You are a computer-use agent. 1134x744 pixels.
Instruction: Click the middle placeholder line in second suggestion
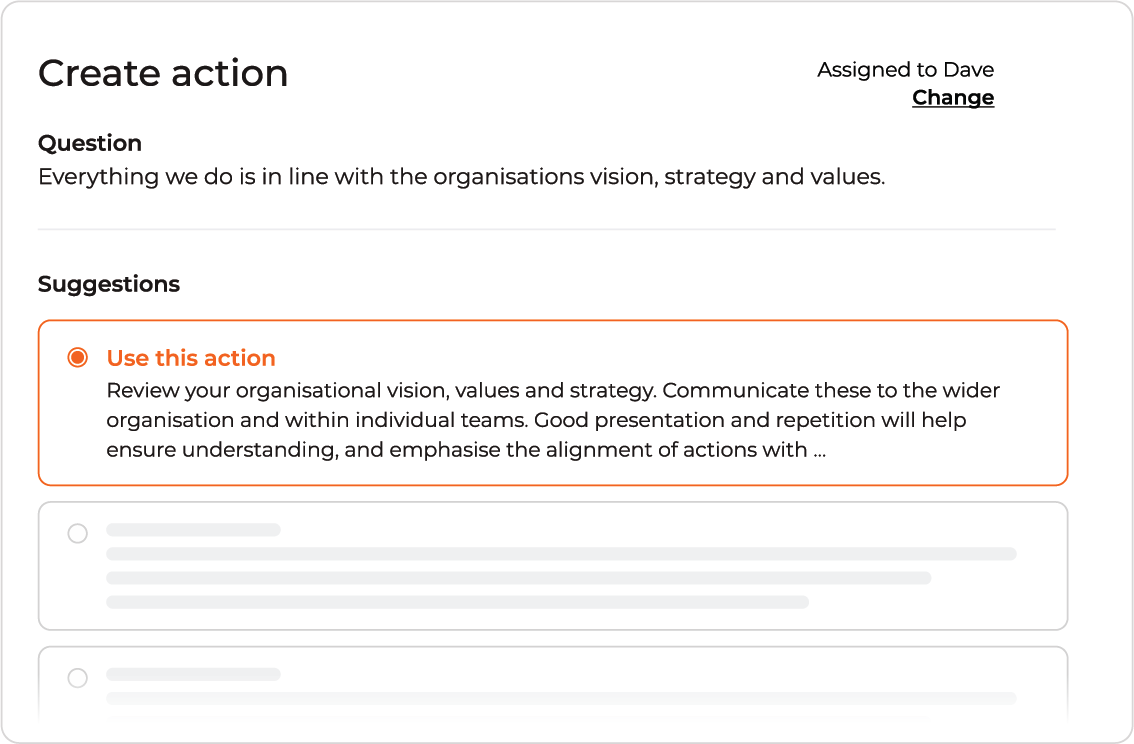coord(518,578)
